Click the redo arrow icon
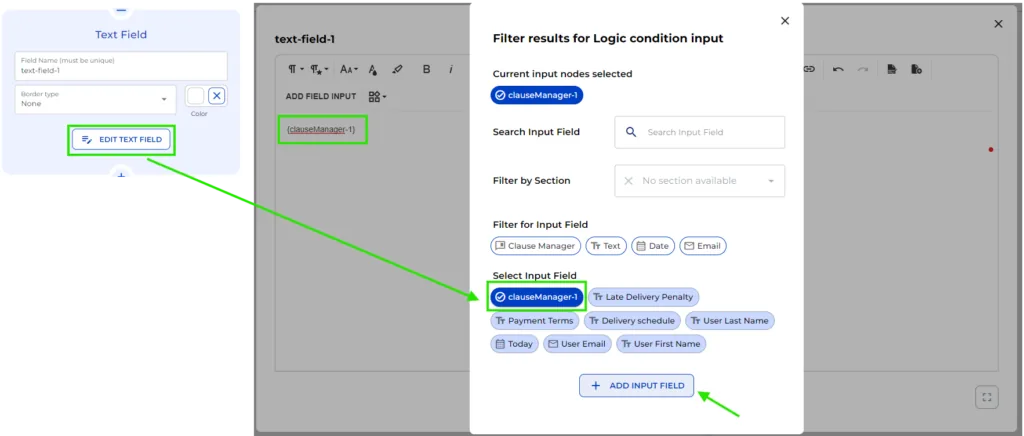 tap(863, 69)
